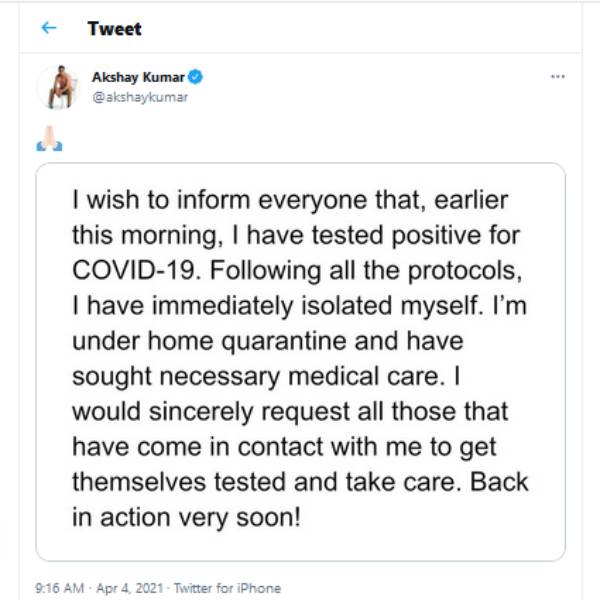Go back using the blue arrow
Image resolution: width=600 pixels, height=600 pixels.
point(49,28)
